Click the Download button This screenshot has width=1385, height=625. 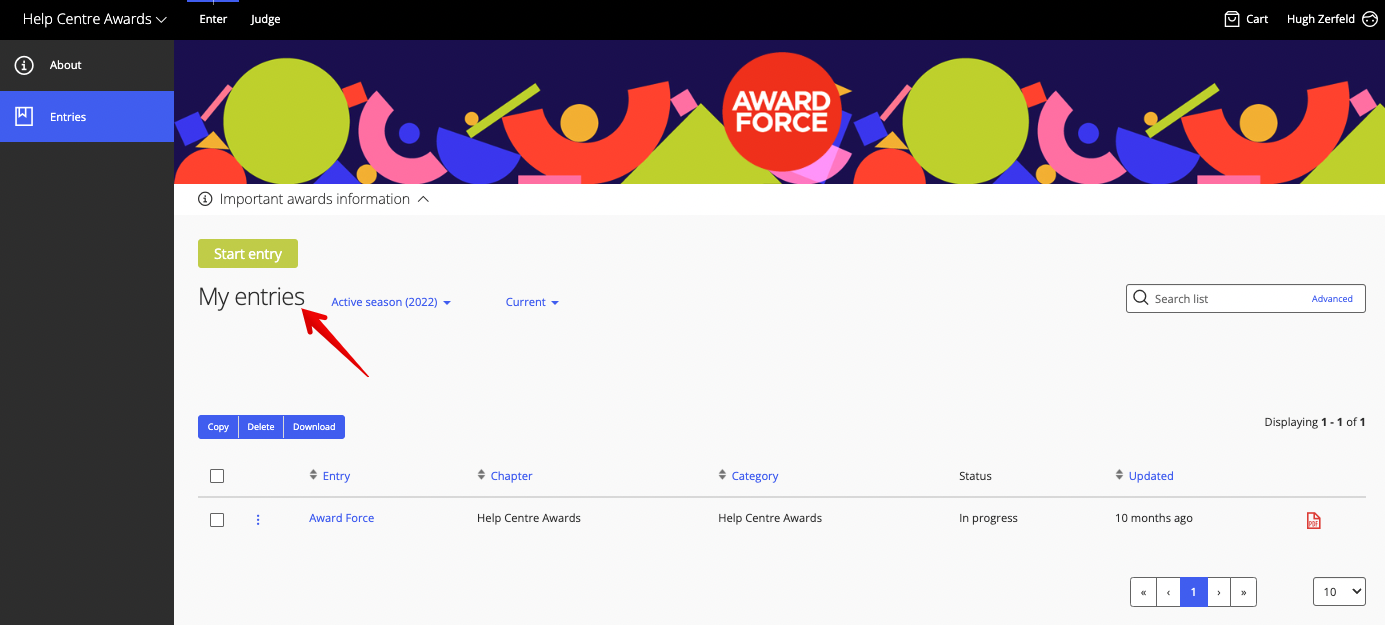click(314, 427)
